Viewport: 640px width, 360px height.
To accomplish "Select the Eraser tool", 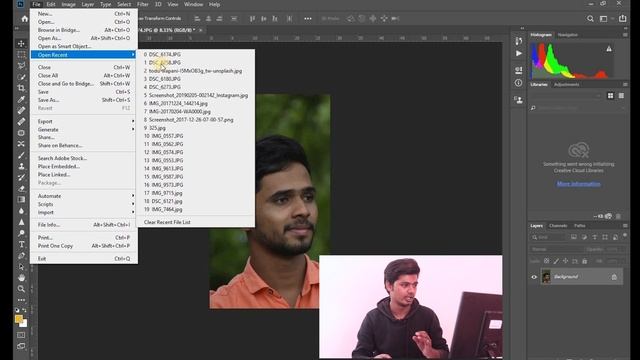I will (21, 189).
